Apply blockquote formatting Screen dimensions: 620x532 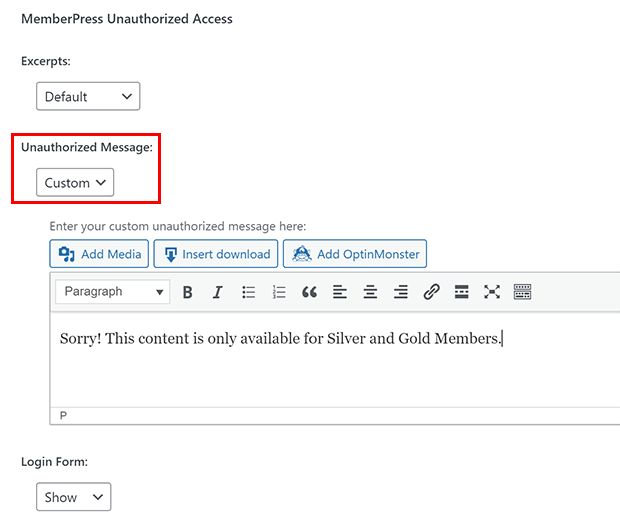tap(309, 292)
